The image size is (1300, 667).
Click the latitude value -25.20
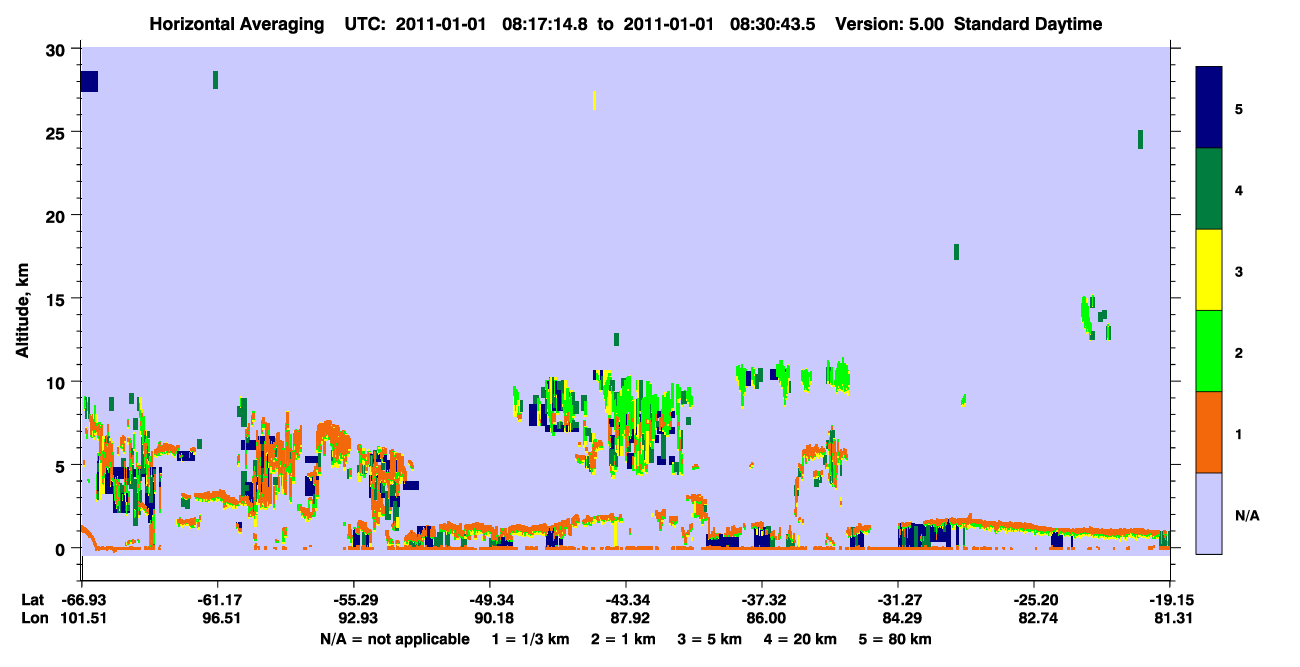[1034, 600]
